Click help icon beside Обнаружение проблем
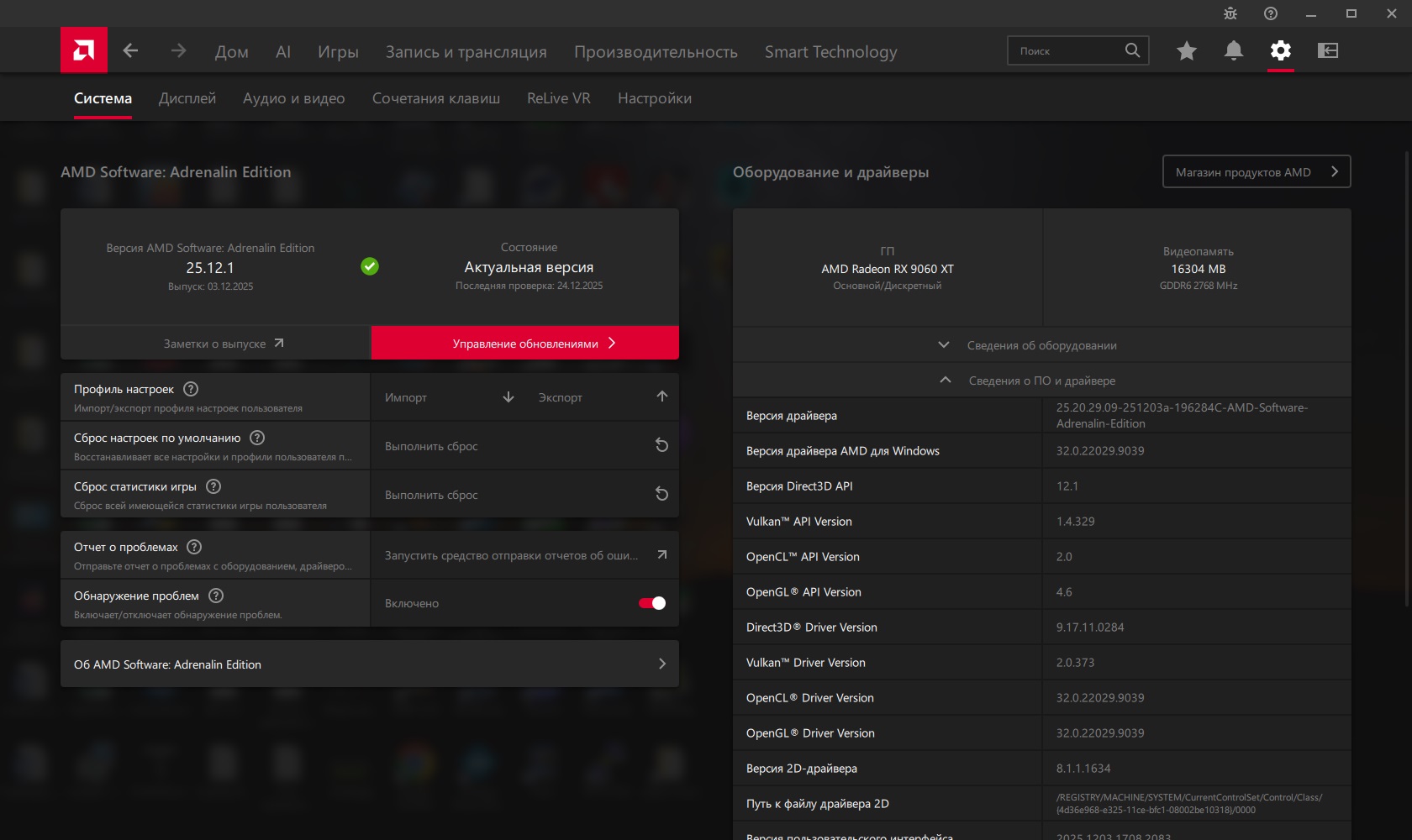 coord(216,596)
